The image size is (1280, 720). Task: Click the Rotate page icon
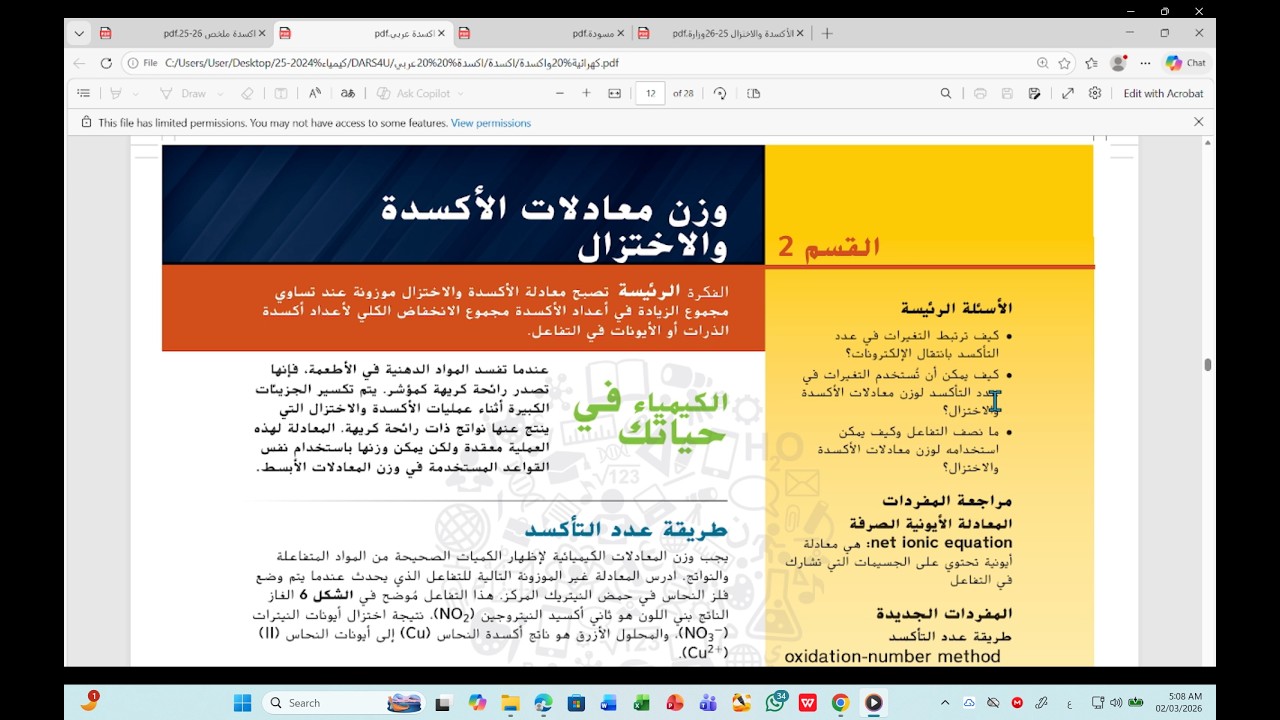(720, 93)
